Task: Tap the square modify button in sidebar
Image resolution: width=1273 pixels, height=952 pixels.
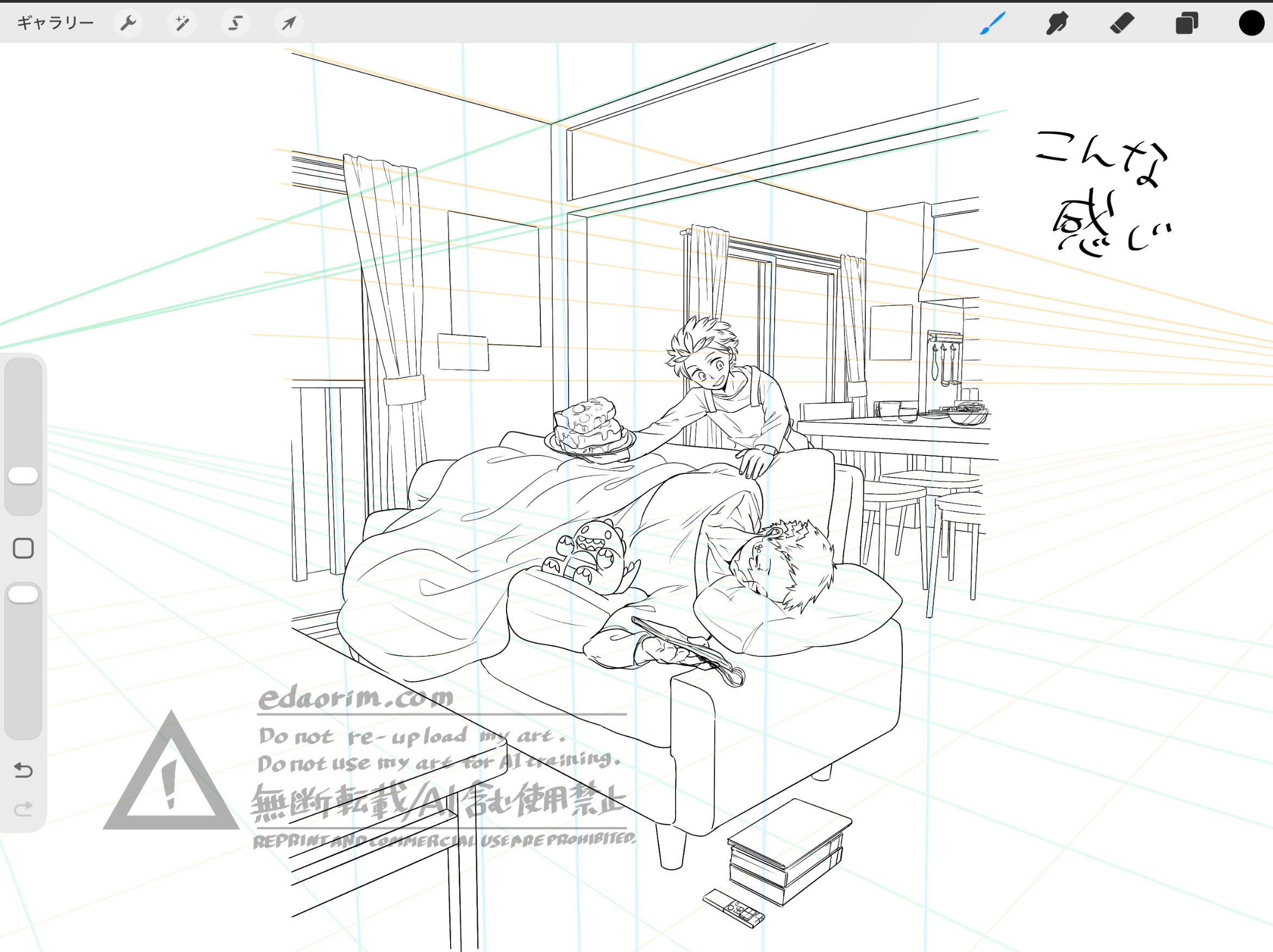Action: point(23,548)
